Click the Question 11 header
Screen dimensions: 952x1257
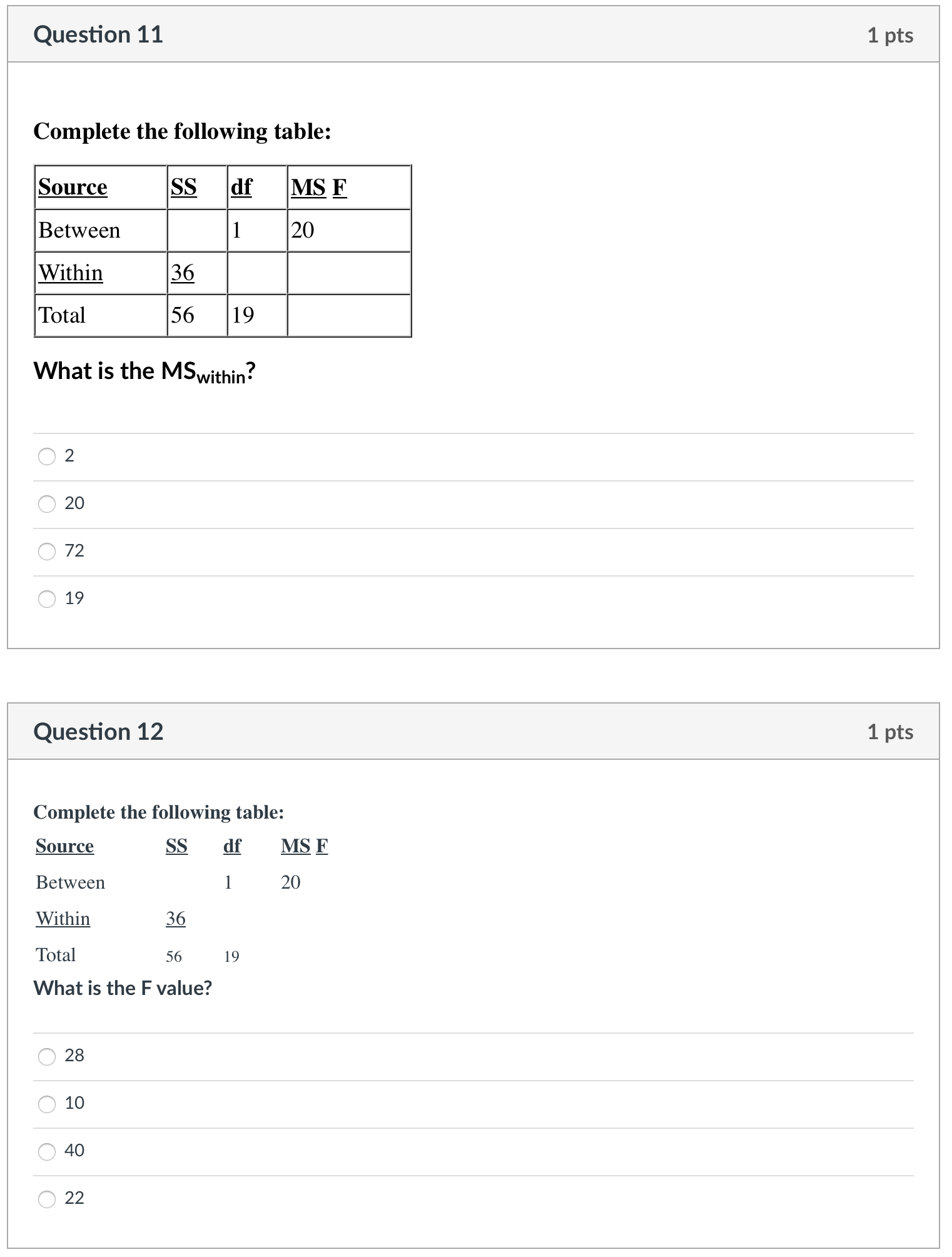[x=98, y=34]
